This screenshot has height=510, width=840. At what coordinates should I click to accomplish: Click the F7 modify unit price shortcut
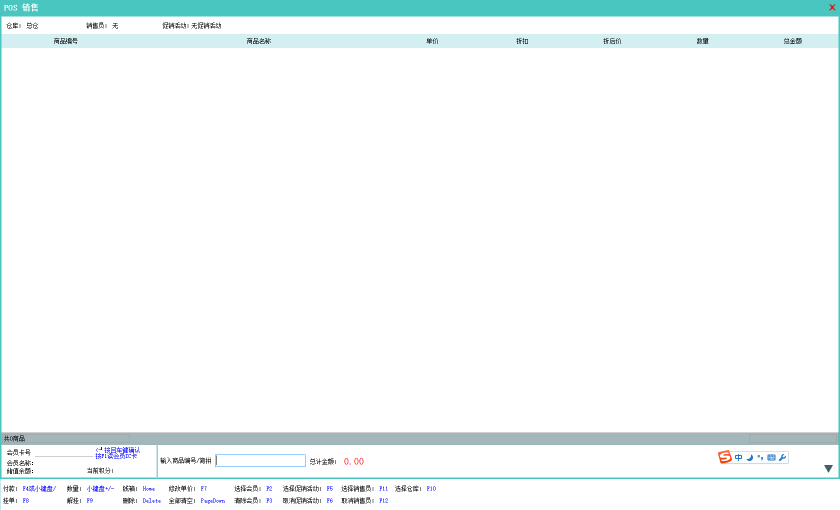point(204,489)
